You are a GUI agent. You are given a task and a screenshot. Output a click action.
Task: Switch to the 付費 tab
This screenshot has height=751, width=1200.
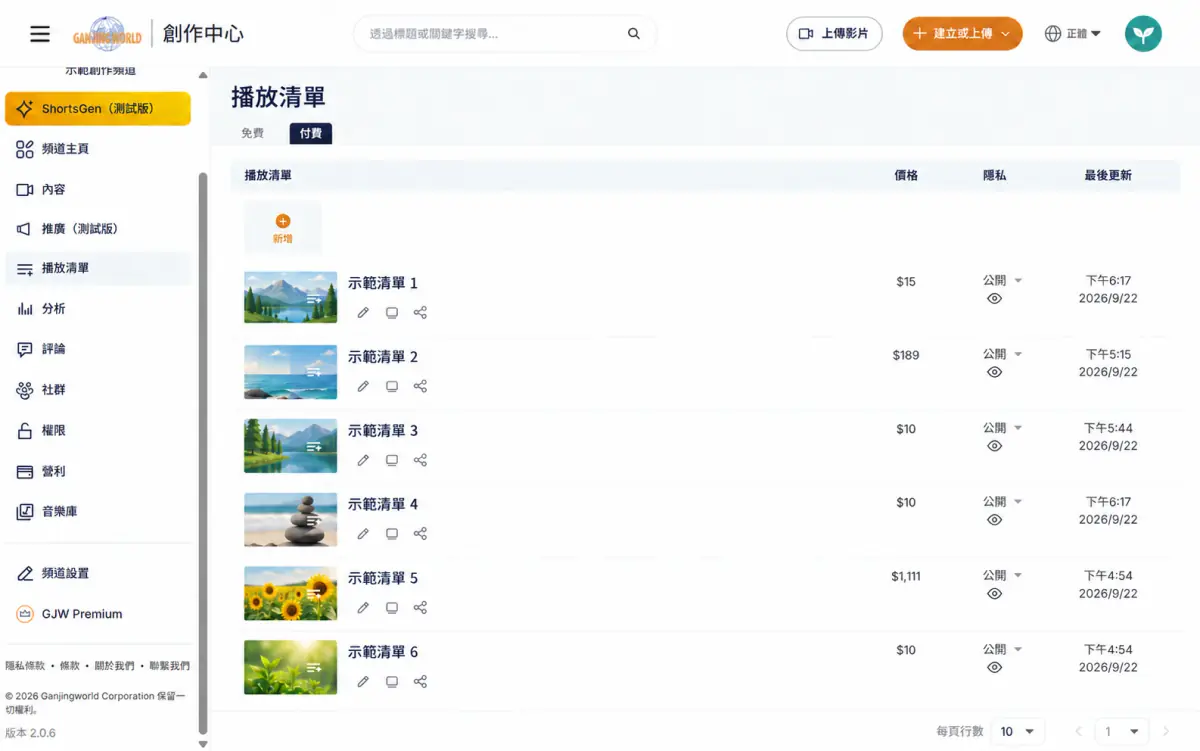(311, 133)
